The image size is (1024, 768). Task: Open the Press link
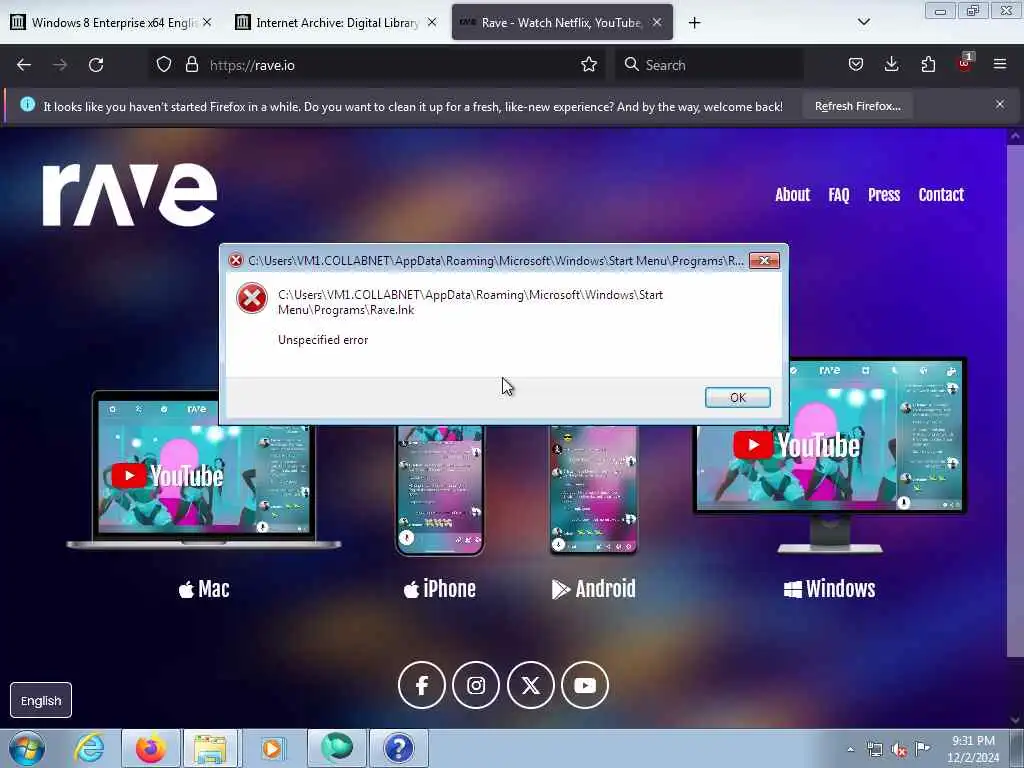pos(884,195)
